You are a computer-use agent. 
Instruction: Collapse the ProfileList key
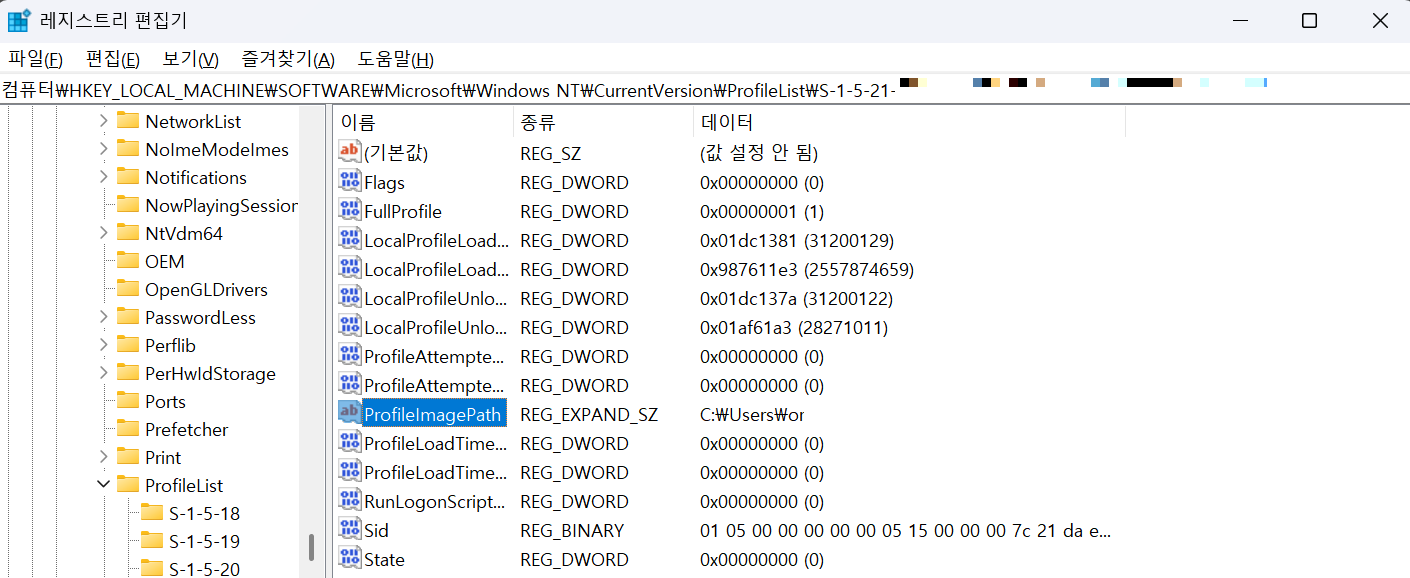(103, 485)
